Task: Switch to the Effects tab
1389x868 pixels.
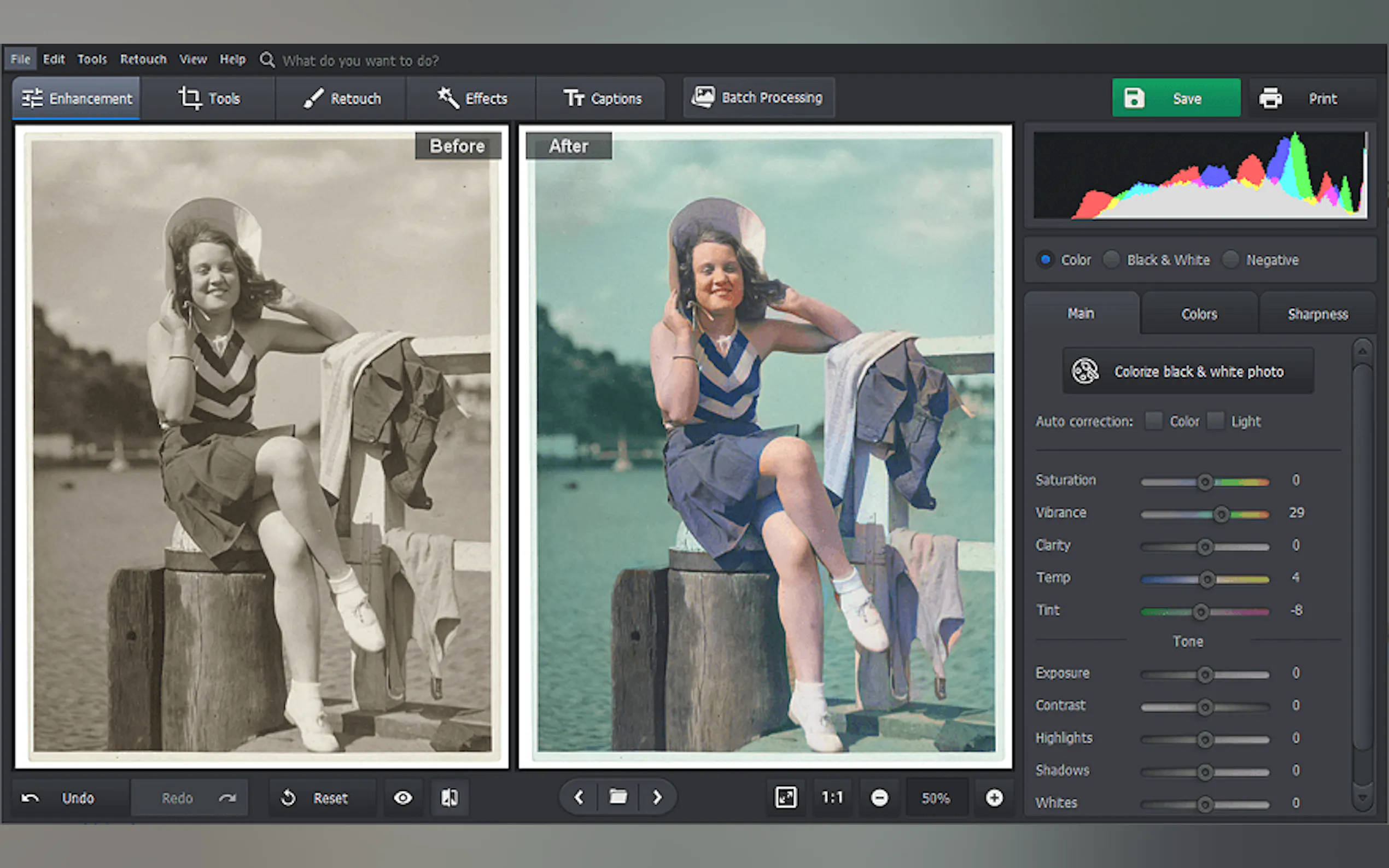Action: tap(472, 98)
